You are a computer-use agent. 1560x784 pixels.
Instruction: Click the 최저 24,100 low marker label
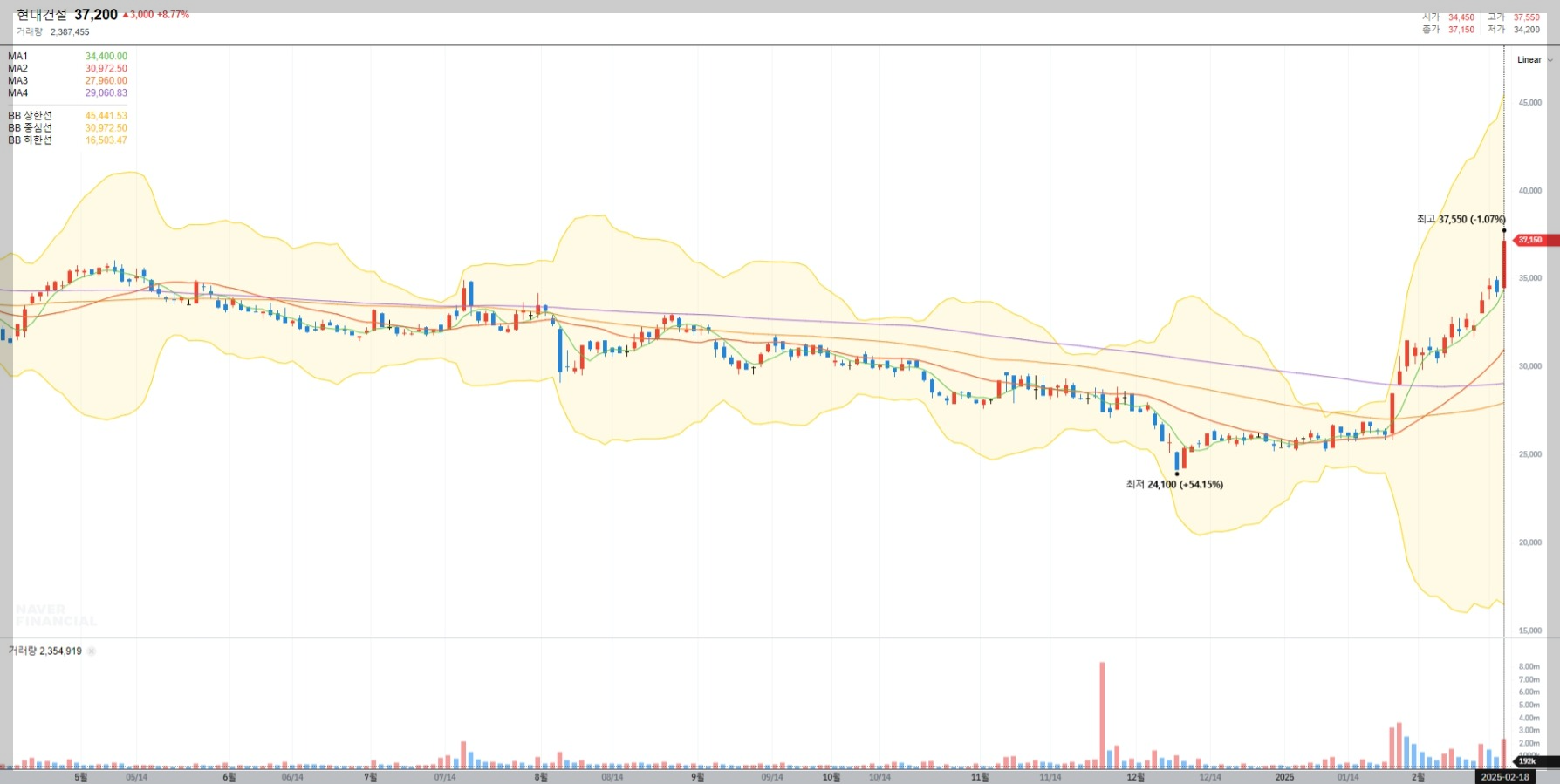coord(1174,485)
